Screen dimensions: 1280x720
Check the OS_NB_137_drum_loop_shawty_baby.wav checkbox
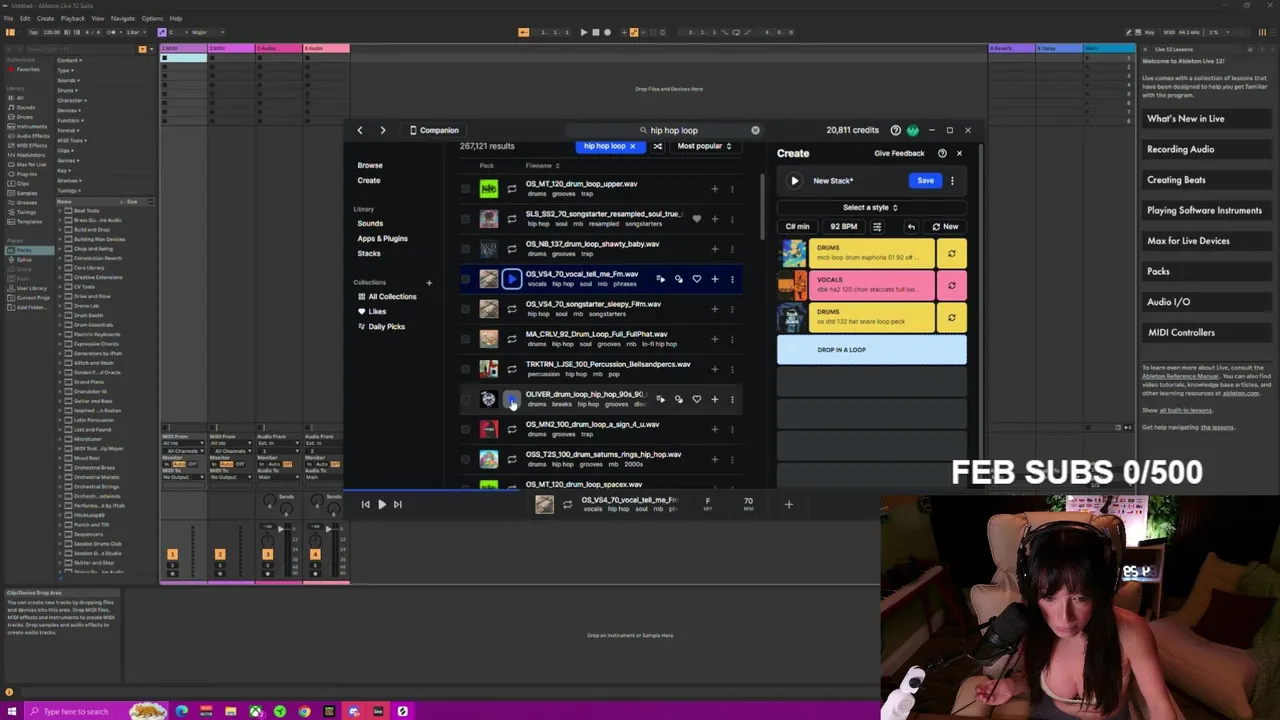point(465,249)
